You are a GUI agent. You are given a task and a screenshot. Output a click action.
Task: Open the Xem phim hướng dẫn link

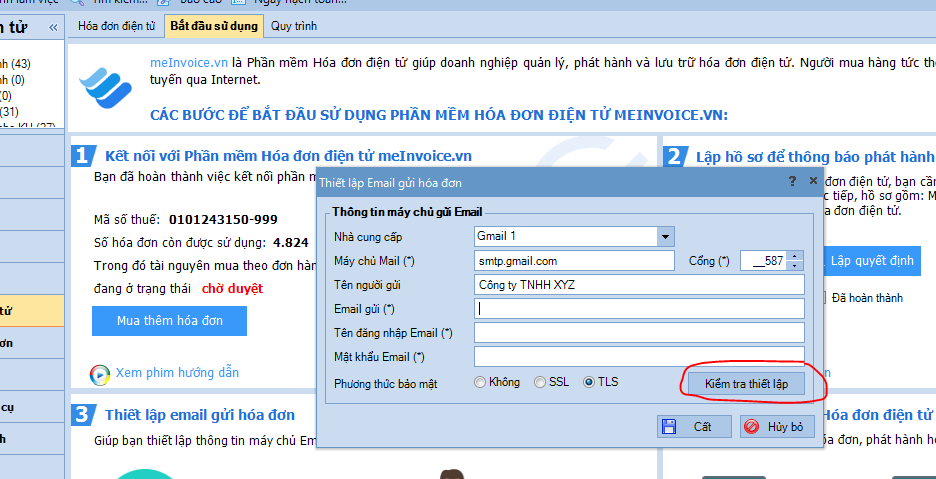pyautogui.click(x=177, y=373)
